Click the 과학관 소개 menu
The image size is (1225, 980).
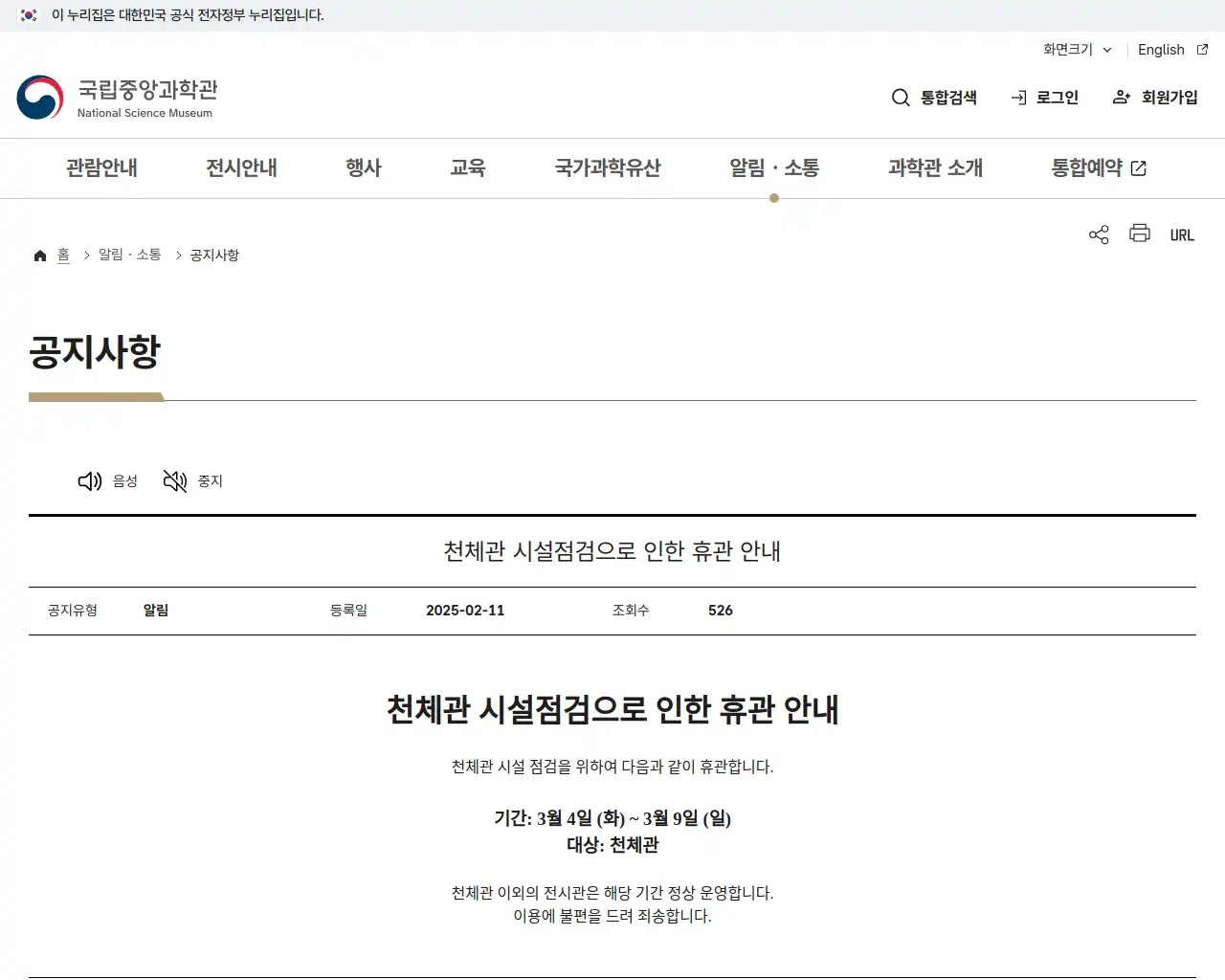[935, 167]
